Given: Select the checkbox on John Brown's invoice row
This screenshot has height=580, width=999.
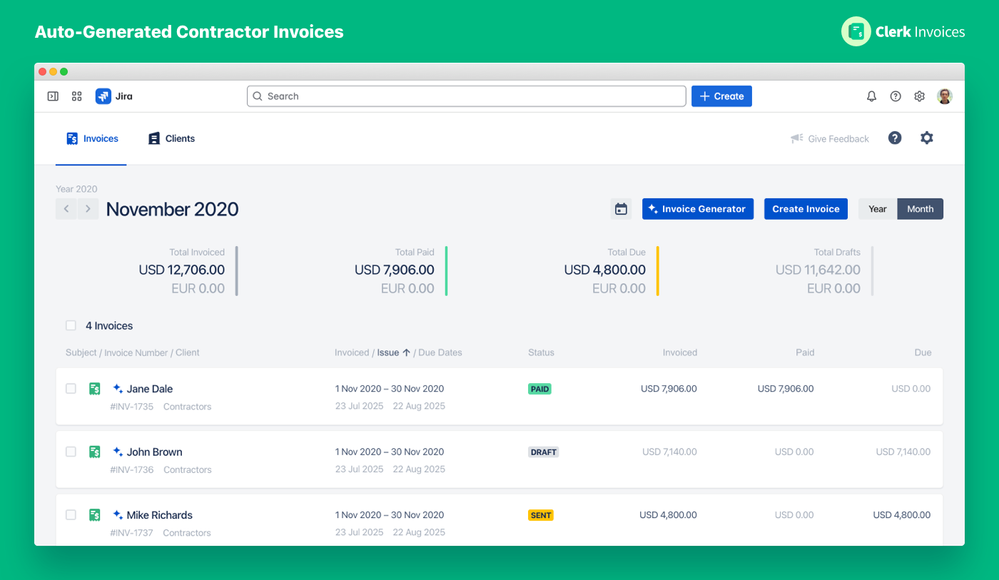Looking at the screenshot, I should [x=70, y=452].
